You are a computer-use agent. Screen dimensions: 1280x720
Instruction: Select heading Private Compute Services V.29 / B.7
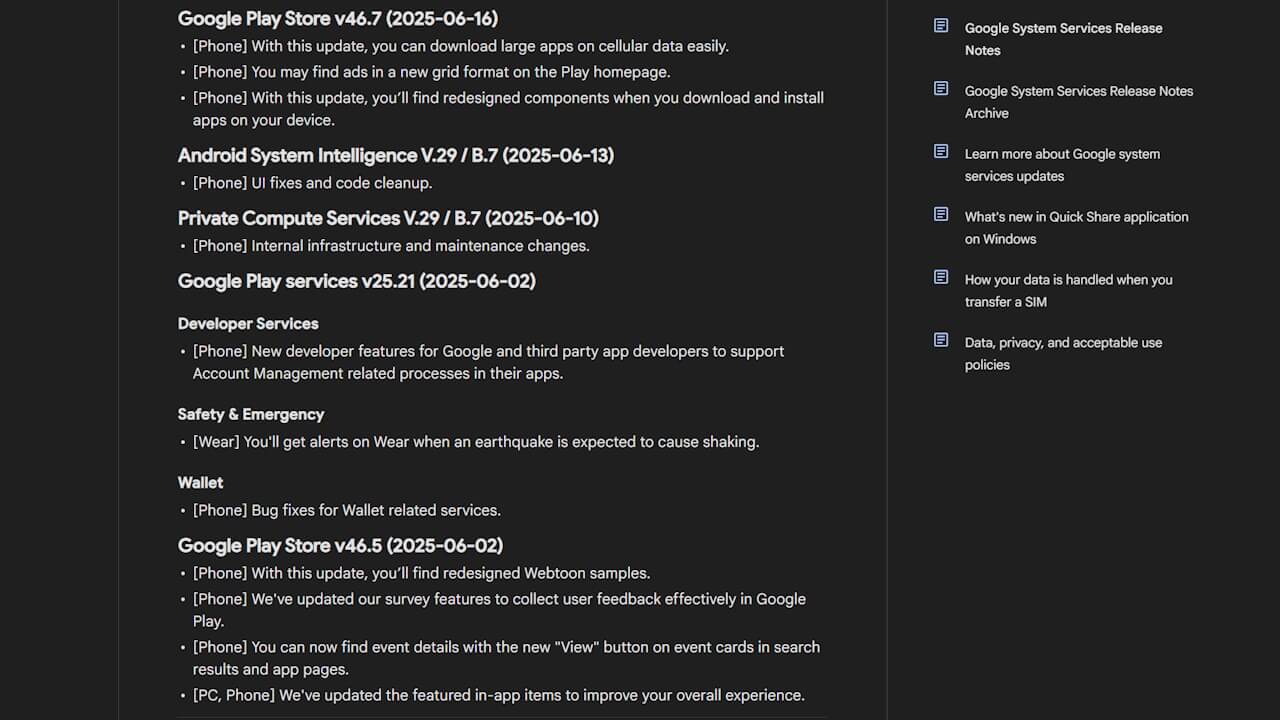pos(388,218)
